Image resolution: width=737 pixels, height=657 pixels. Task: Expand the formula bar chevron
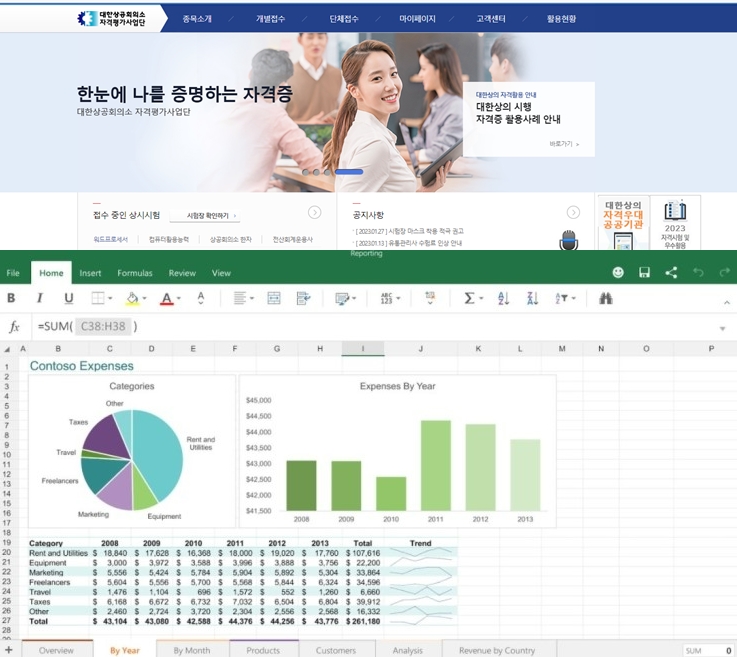722,328
